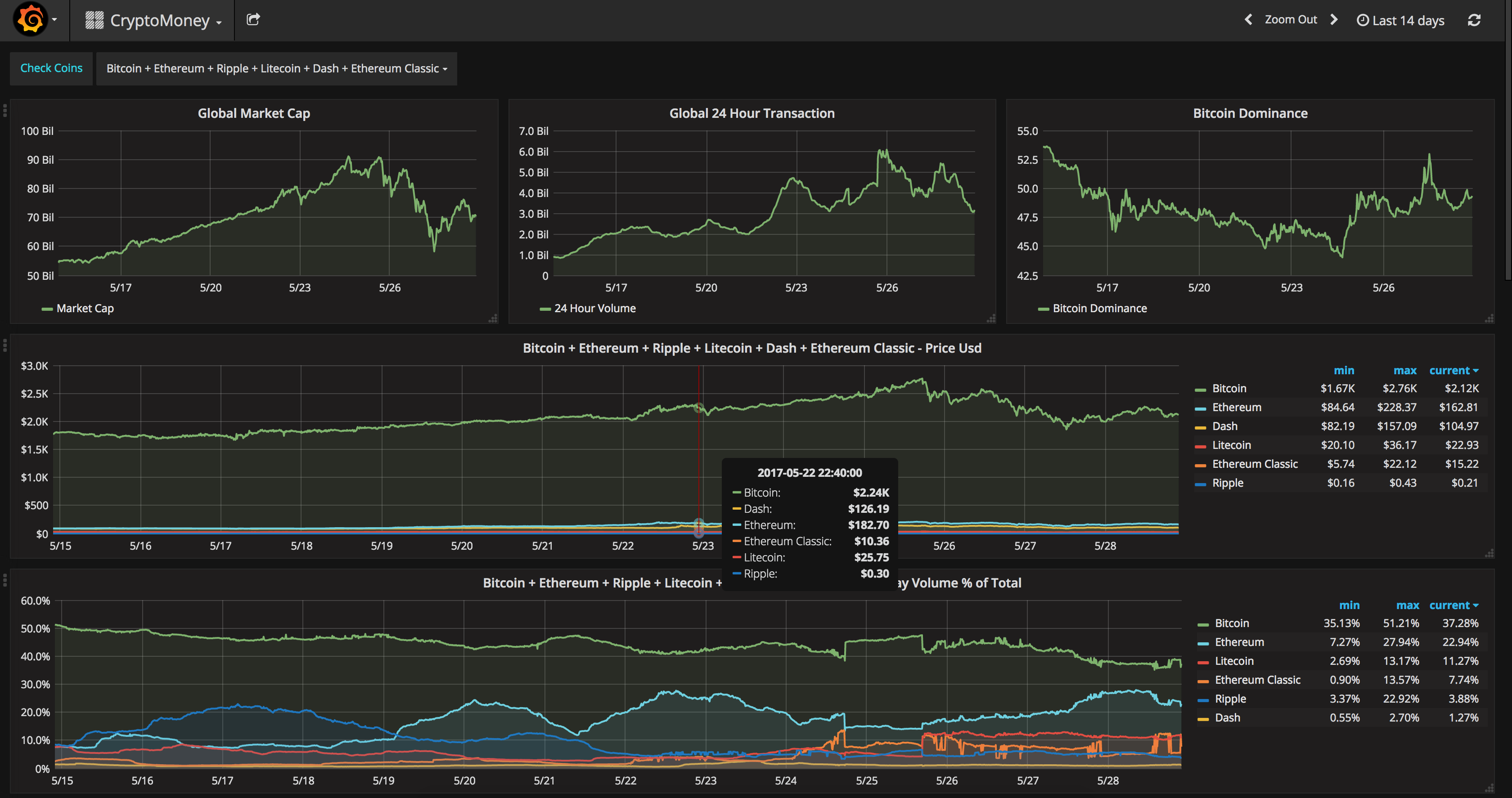
Task: Toggle the Market Cap legend series
Action: pos(85,309)
